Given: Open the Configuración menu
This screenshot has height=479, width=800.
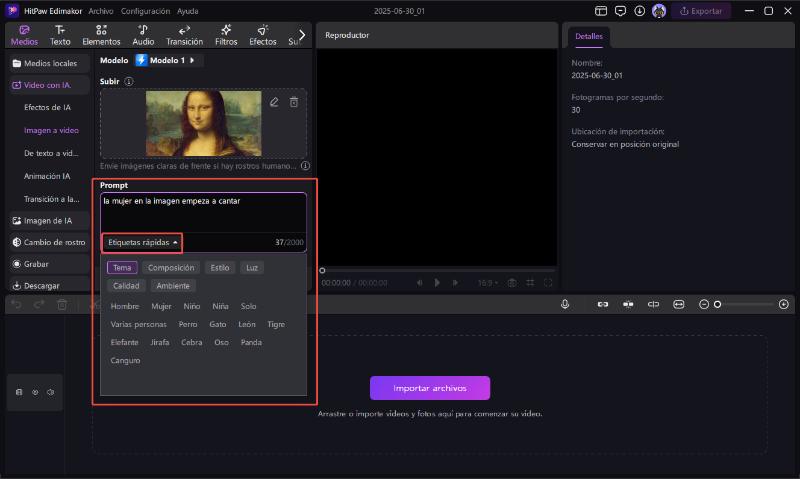Looking at the screenshot, I should point(145,11).
